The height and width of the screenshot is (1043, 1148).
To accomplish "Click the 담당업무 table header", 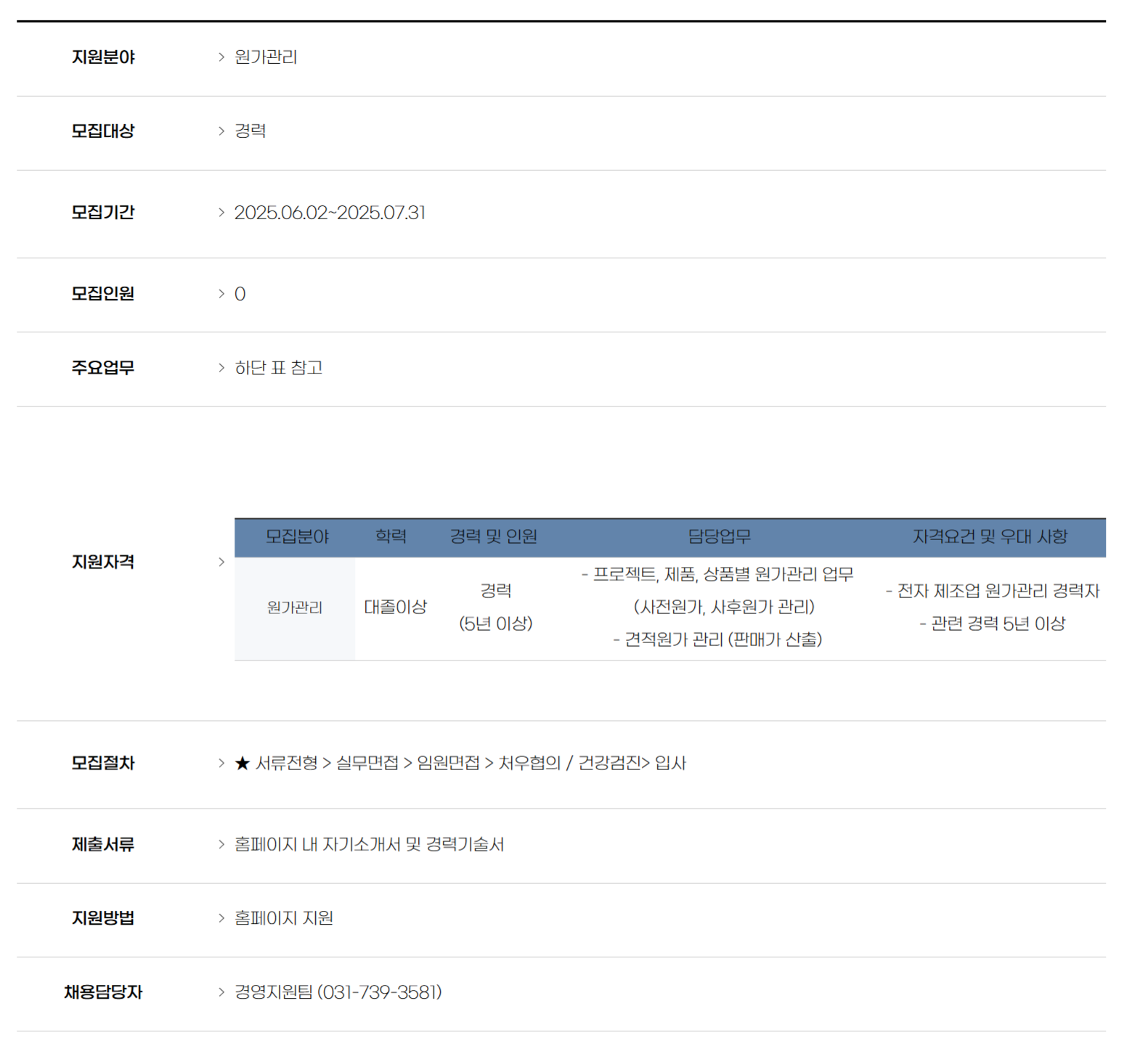I will pos(720,537).
